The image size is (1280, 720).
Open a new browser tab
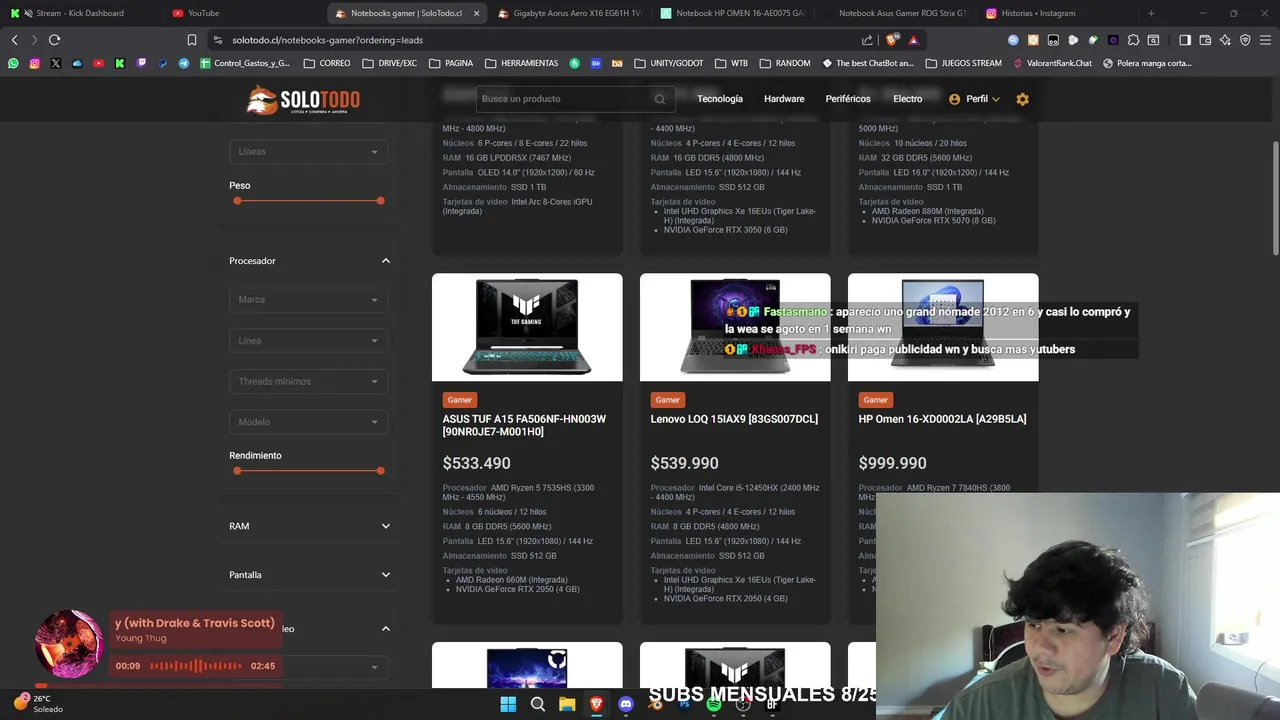coord(1151,13)
